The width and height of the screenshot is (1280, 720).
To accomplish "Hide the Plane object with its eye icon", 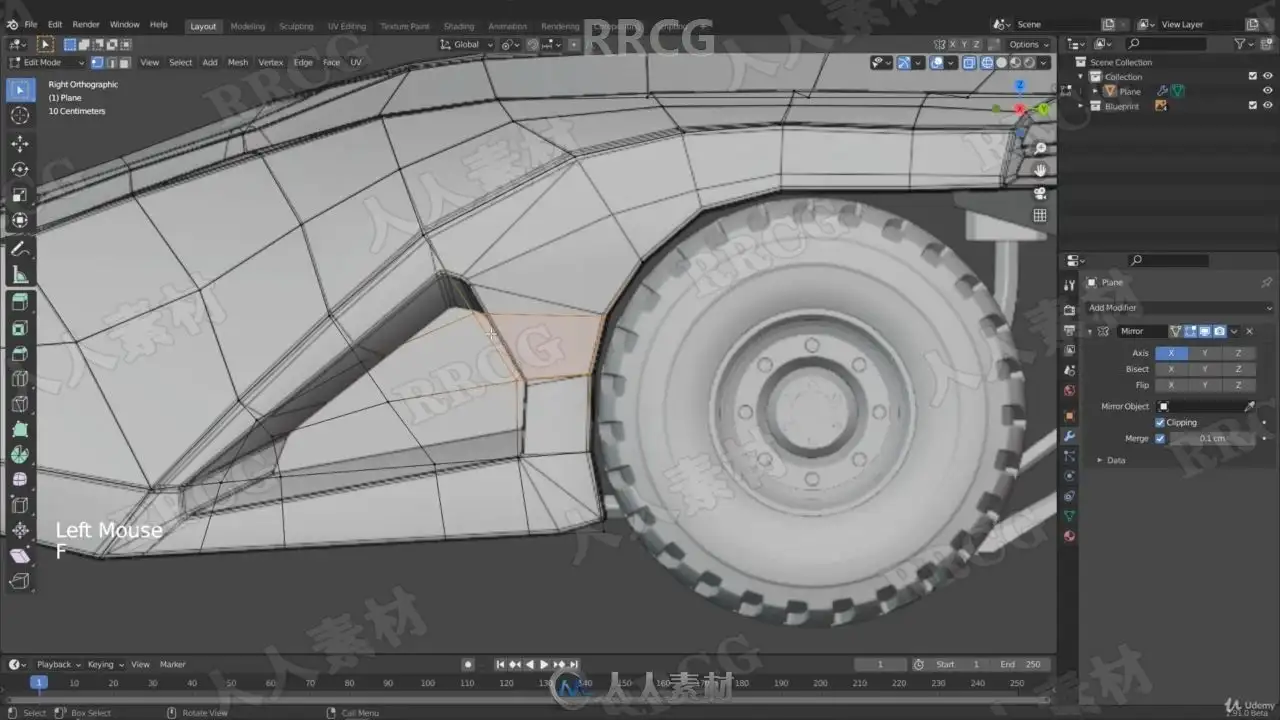I will click(1268, 91).
